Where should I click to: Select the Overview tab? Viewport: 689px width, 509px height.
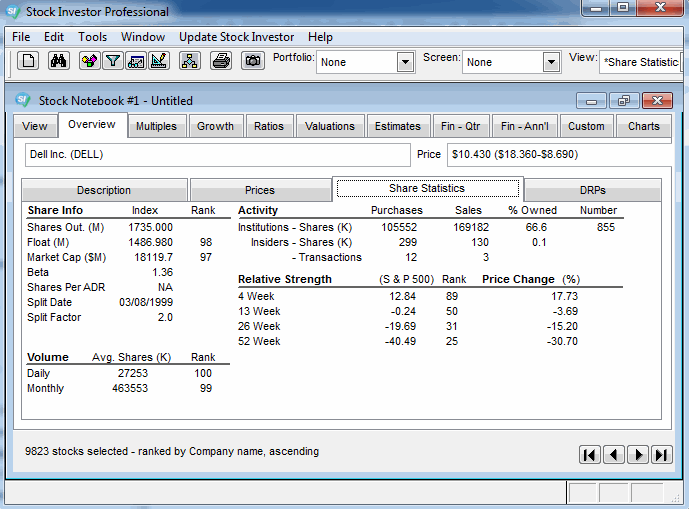[x=92, y=124]
